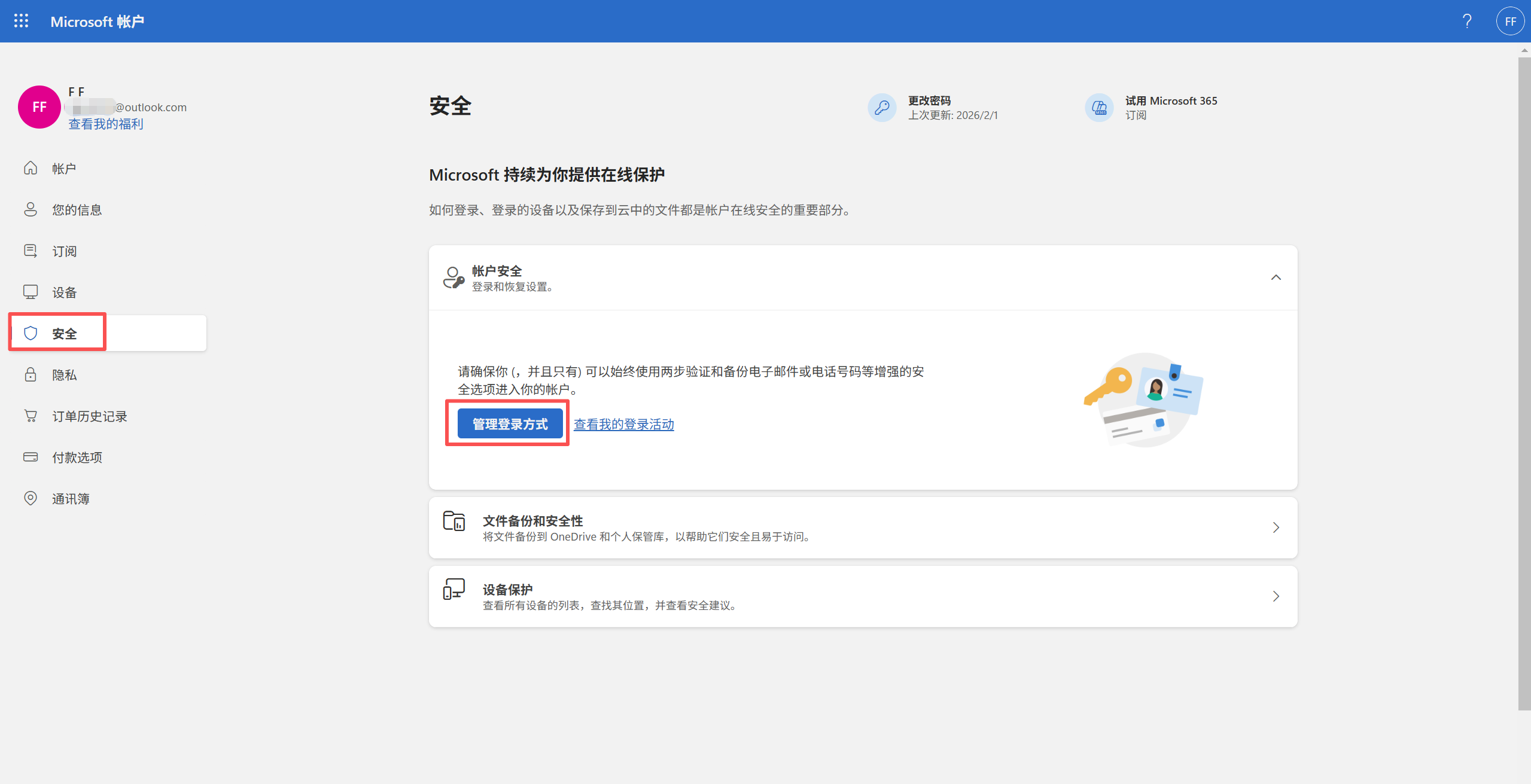Screen dimensions: 1531x784
Task: Click the 试用 Microsoft 365 subscription icon
Action: point(1099,108)
